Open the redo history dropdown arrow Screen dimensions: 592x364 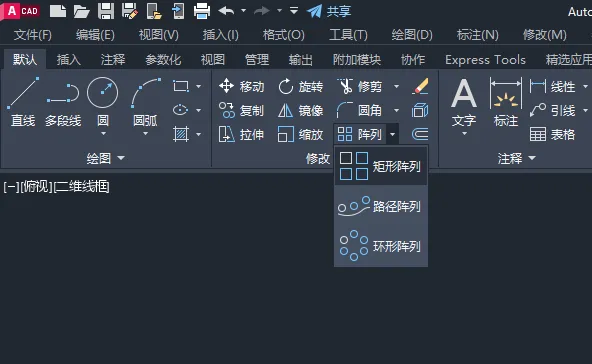coord(279,11)
